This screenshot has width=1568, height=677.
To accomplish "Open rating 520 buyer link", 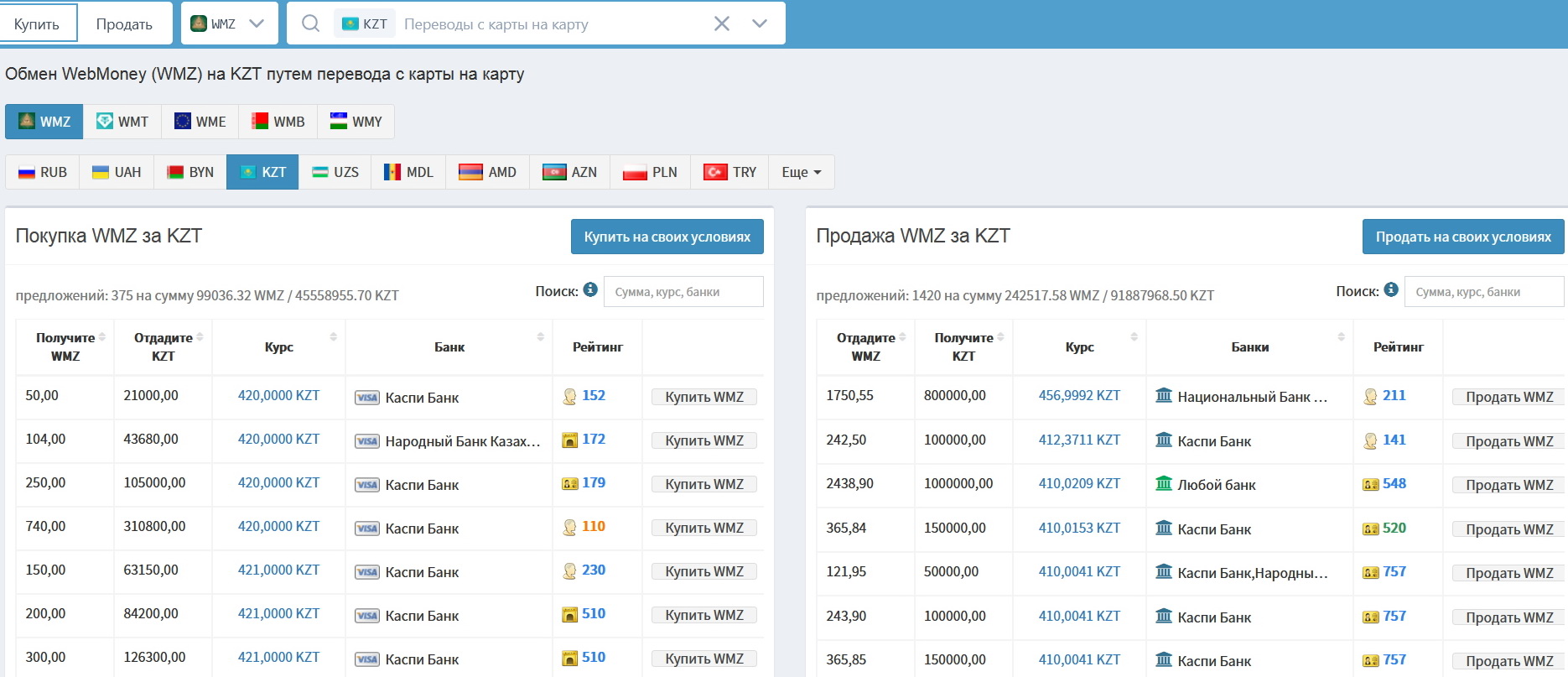I will pos(1394,528).
